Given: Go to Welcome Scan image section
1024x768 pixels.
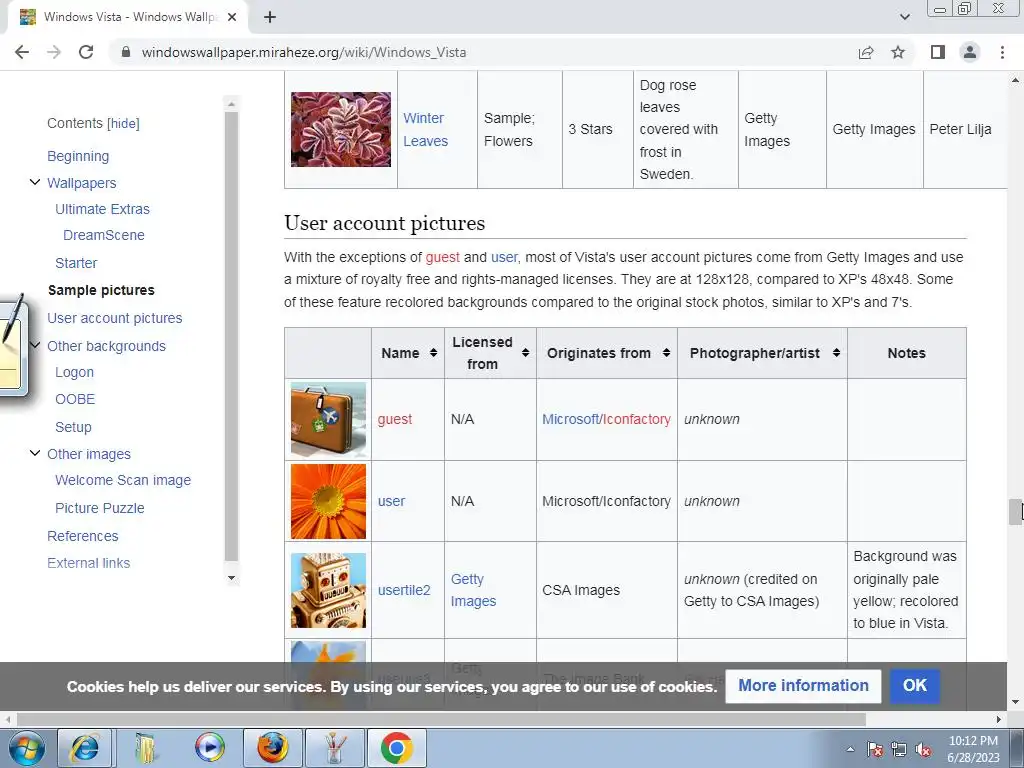Looking at the screenshot, I should pos(123,480).
